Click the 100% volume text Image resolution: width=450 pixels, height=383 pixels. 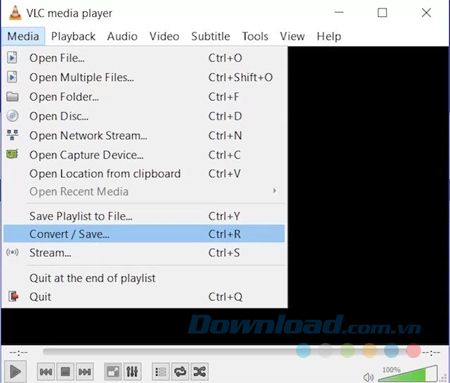[x=391, y=369]
